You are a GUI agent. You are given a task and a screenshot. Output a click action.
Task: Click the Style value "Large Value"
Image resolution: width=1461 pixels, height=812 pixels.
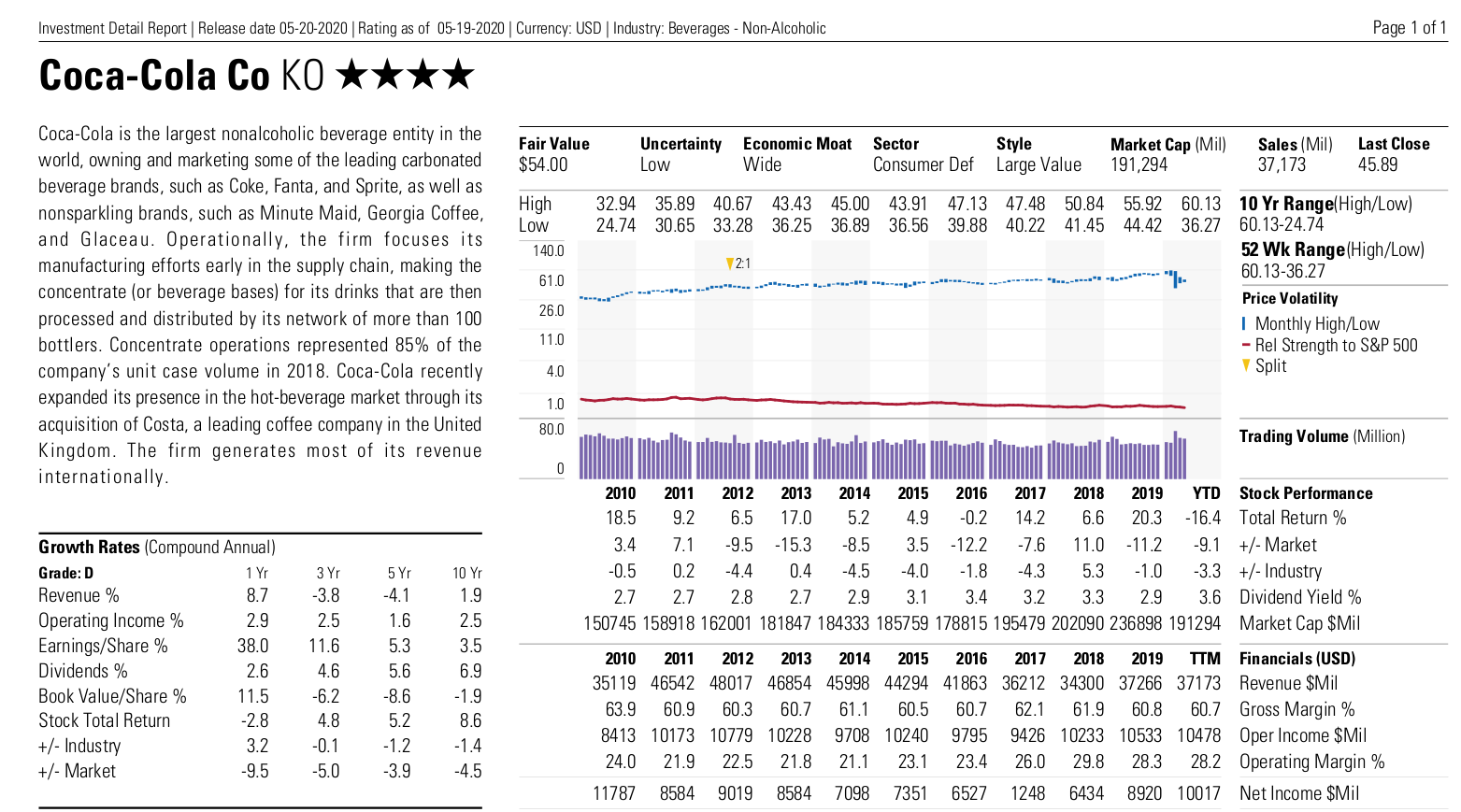(1038, 164)
